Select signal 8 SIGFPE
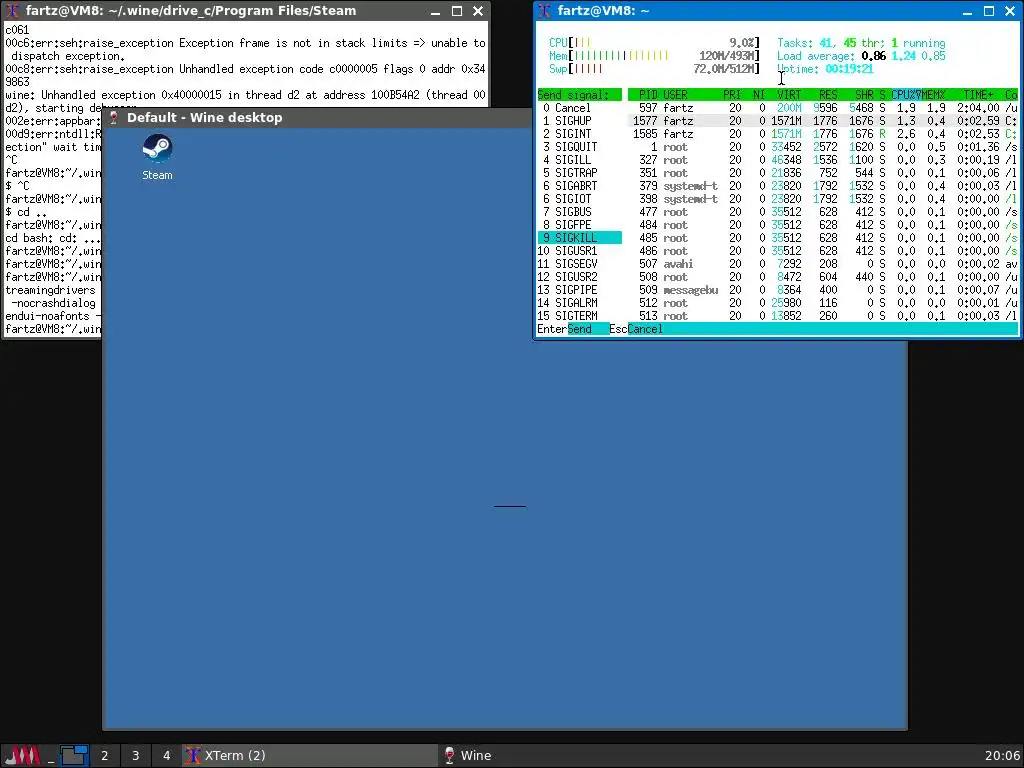 tap(579, 225)
